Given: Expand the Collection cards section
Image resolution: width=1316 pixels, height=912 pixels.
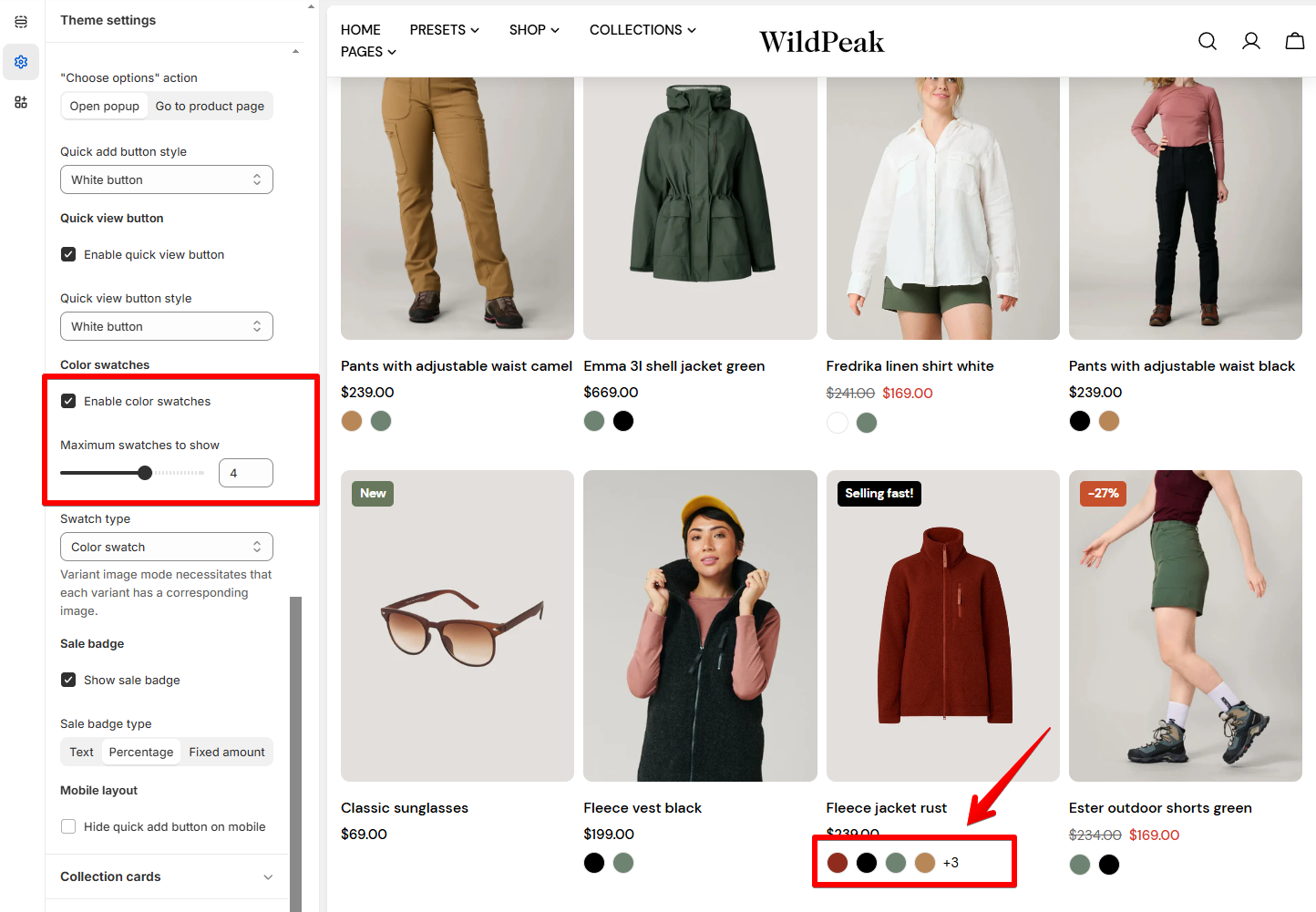Looking at the screenshot, I should [167, 876].
